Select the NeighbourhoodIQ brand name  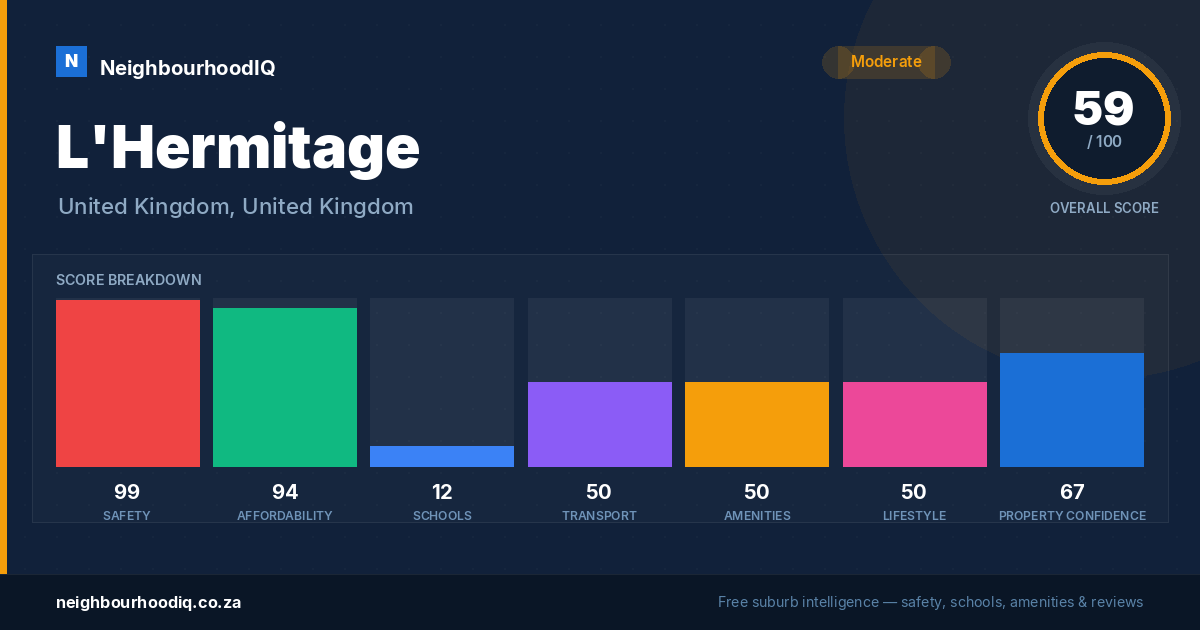click(x=187, y=68)
